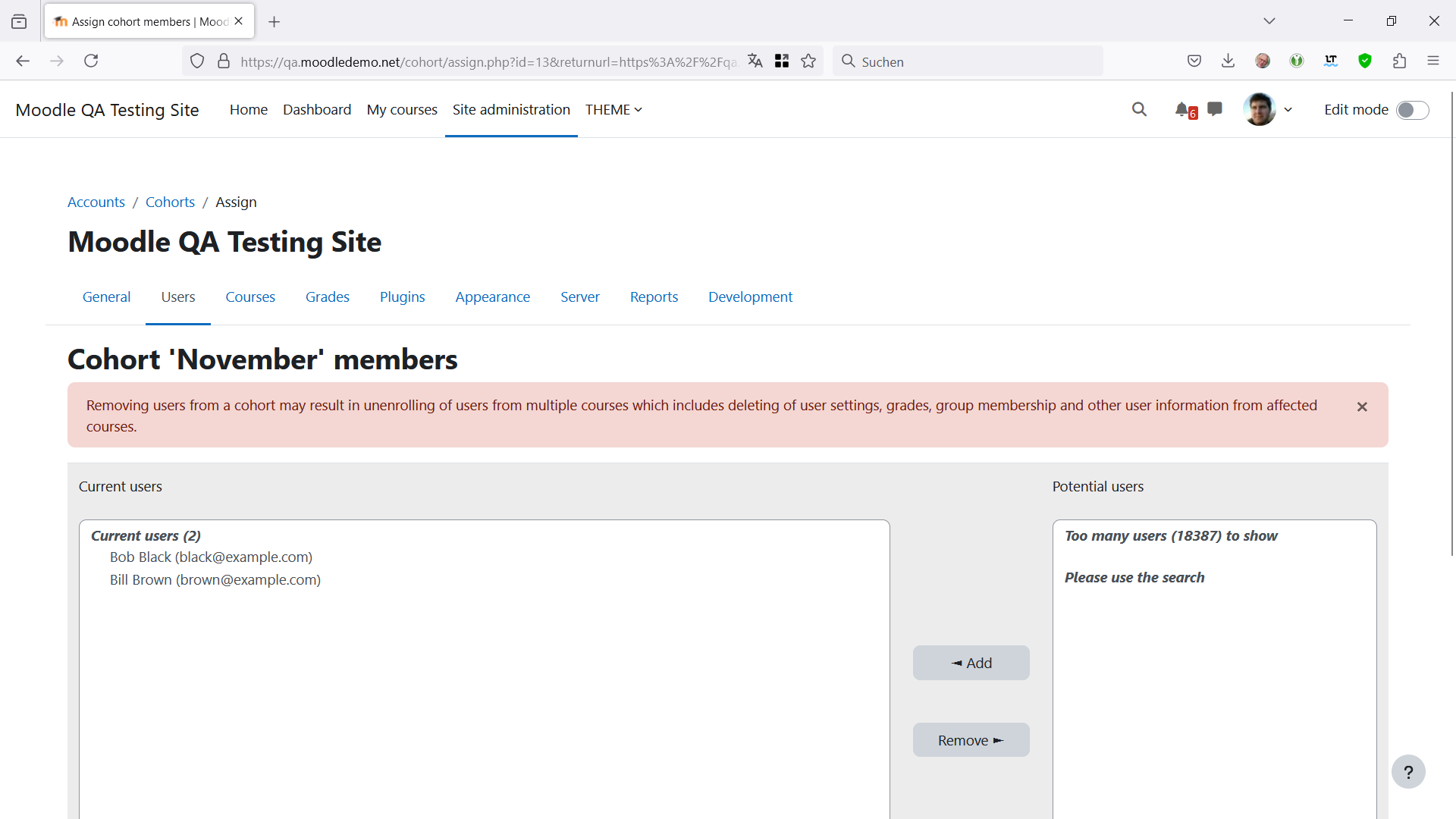Screen dimensions: 1456x819
Task: Open a new browser tab
Action: click(x=275, y=22)
